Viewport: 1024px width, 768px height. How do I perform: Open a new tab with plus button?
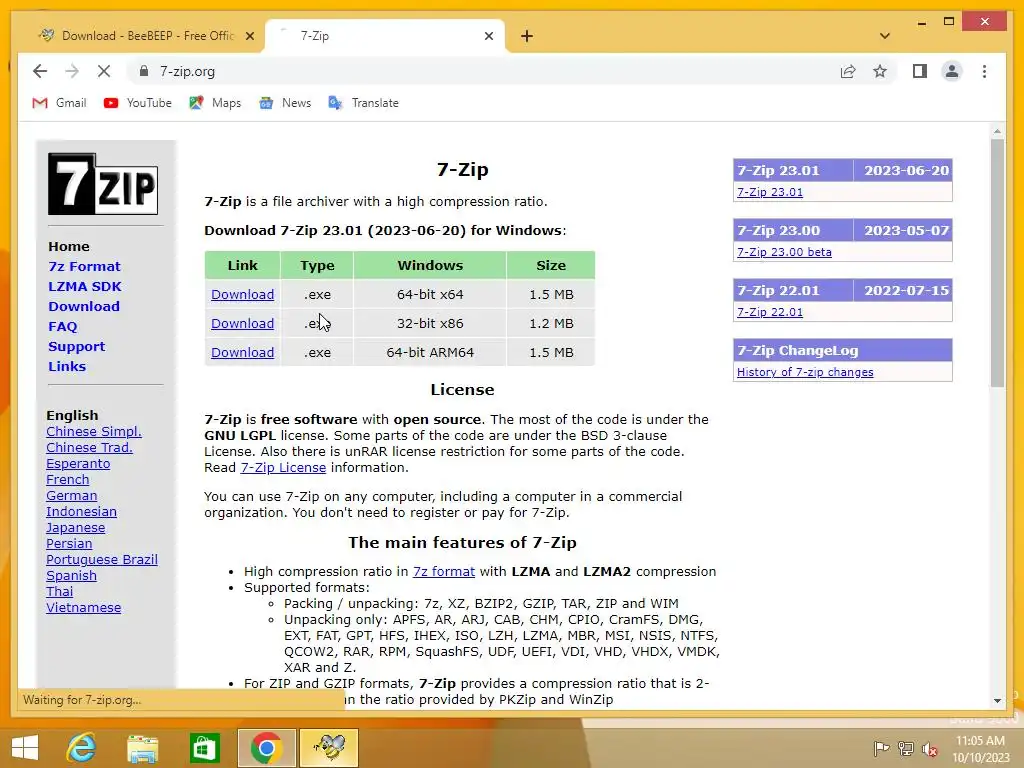point(527,36)
